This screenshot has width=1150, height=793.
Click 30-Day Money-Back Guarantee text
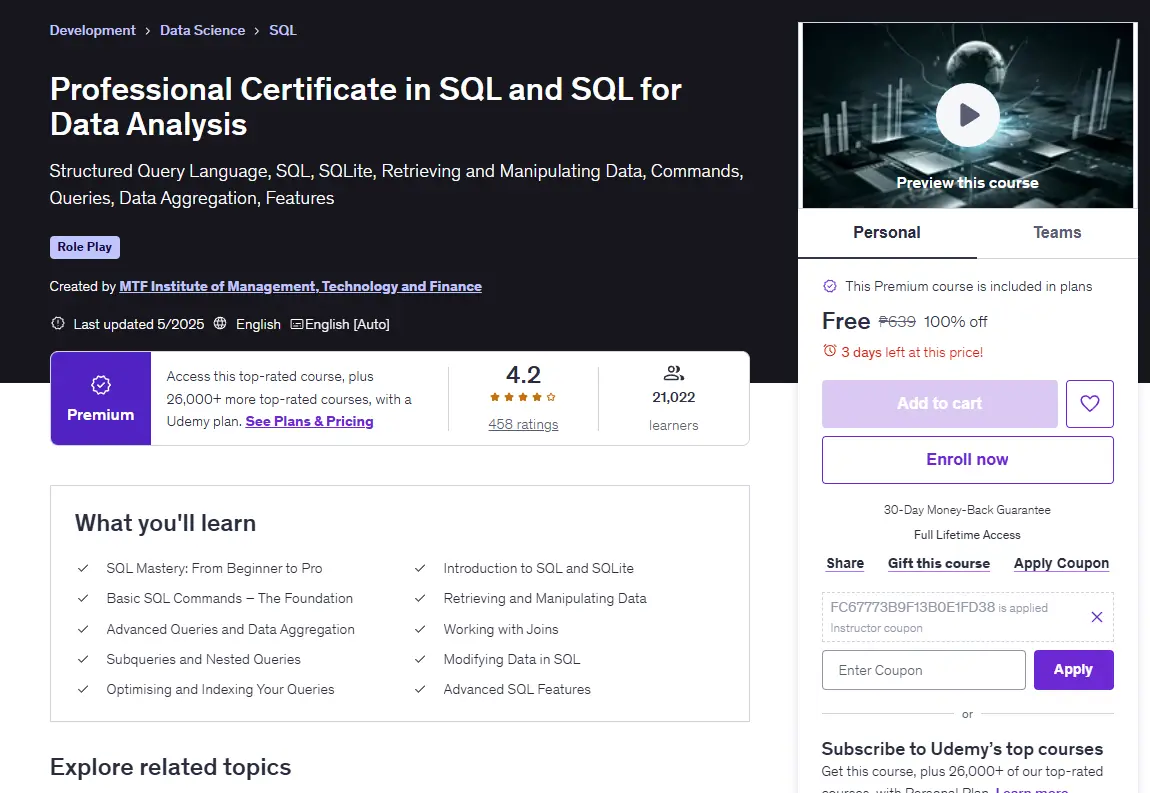tap(967, 510)
